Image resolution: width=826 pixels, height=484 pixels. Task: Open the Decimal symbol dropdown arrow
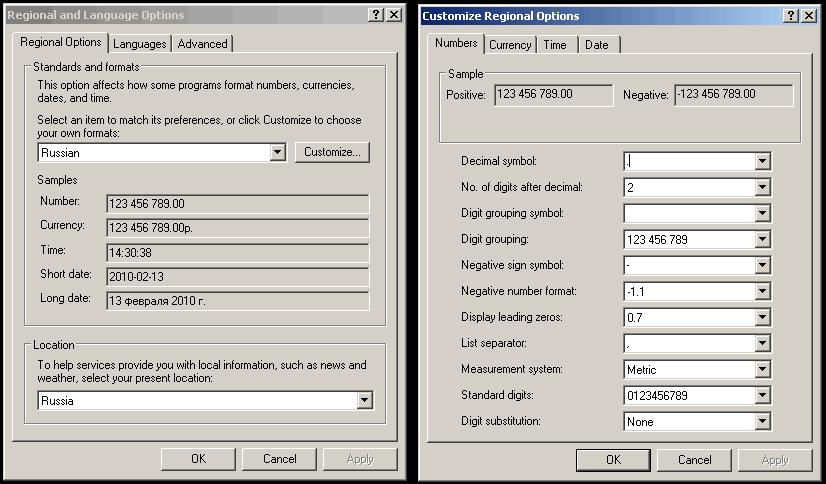pyautogui.click(x=762, y=161)
